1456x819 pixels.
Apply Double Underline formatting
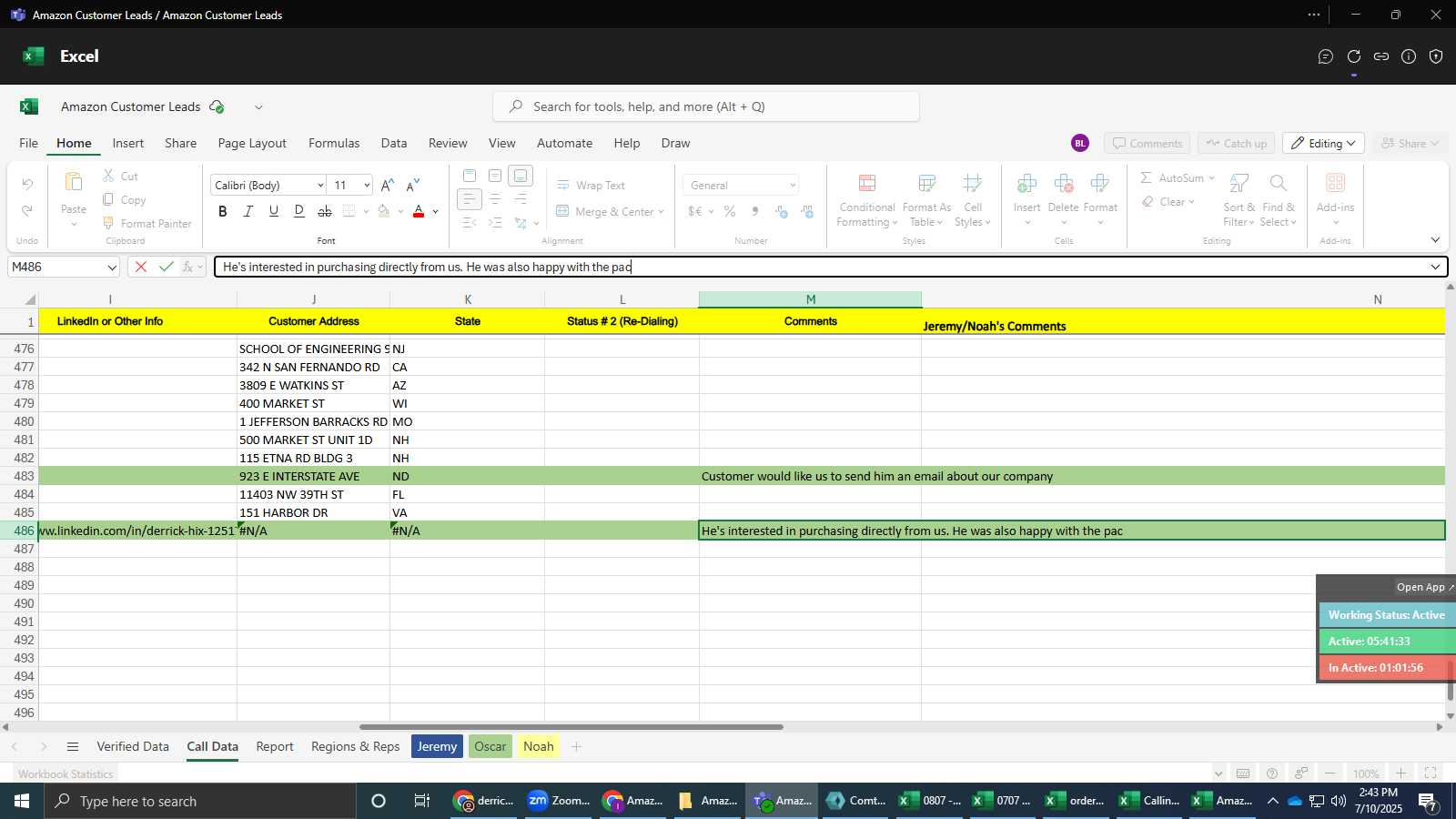pyautogui.click(x=299, y=211)
